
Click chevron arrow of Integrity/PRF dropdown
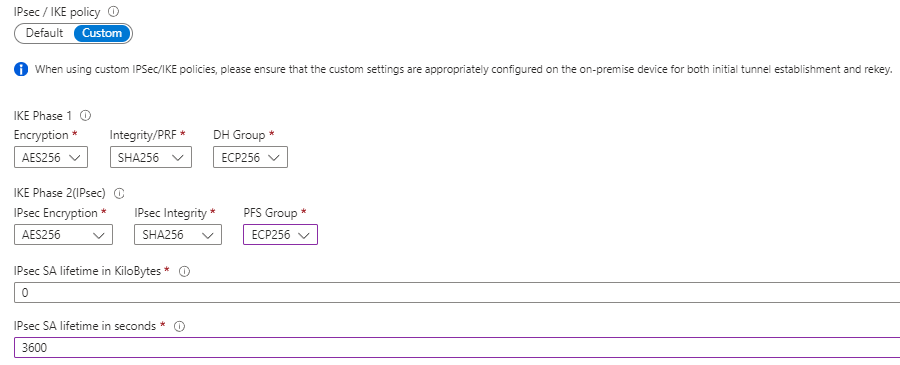point(178,158)
